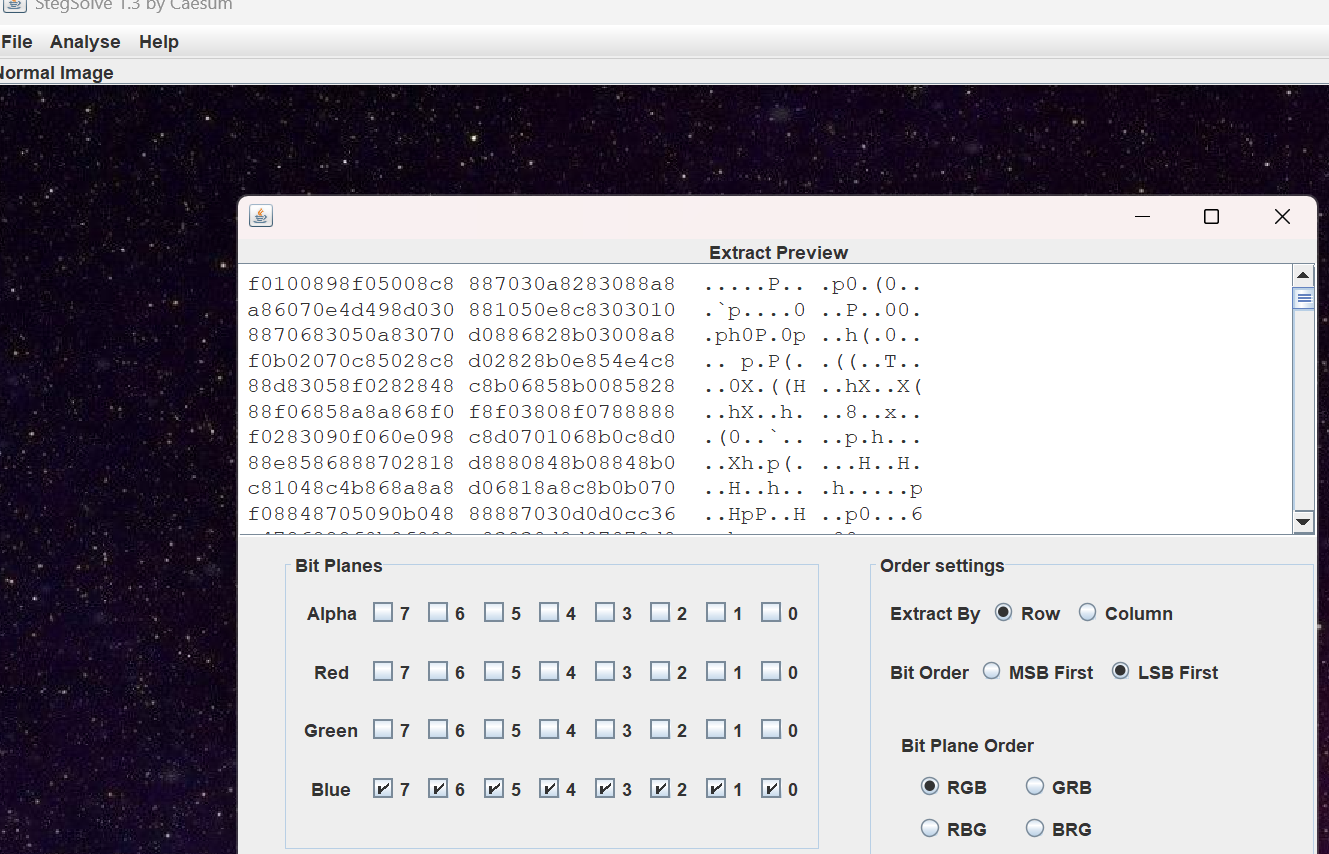Click the preview scrollbar down arrow
The height and width of the screenshot is (854, 1329).
click(1303, 521)
